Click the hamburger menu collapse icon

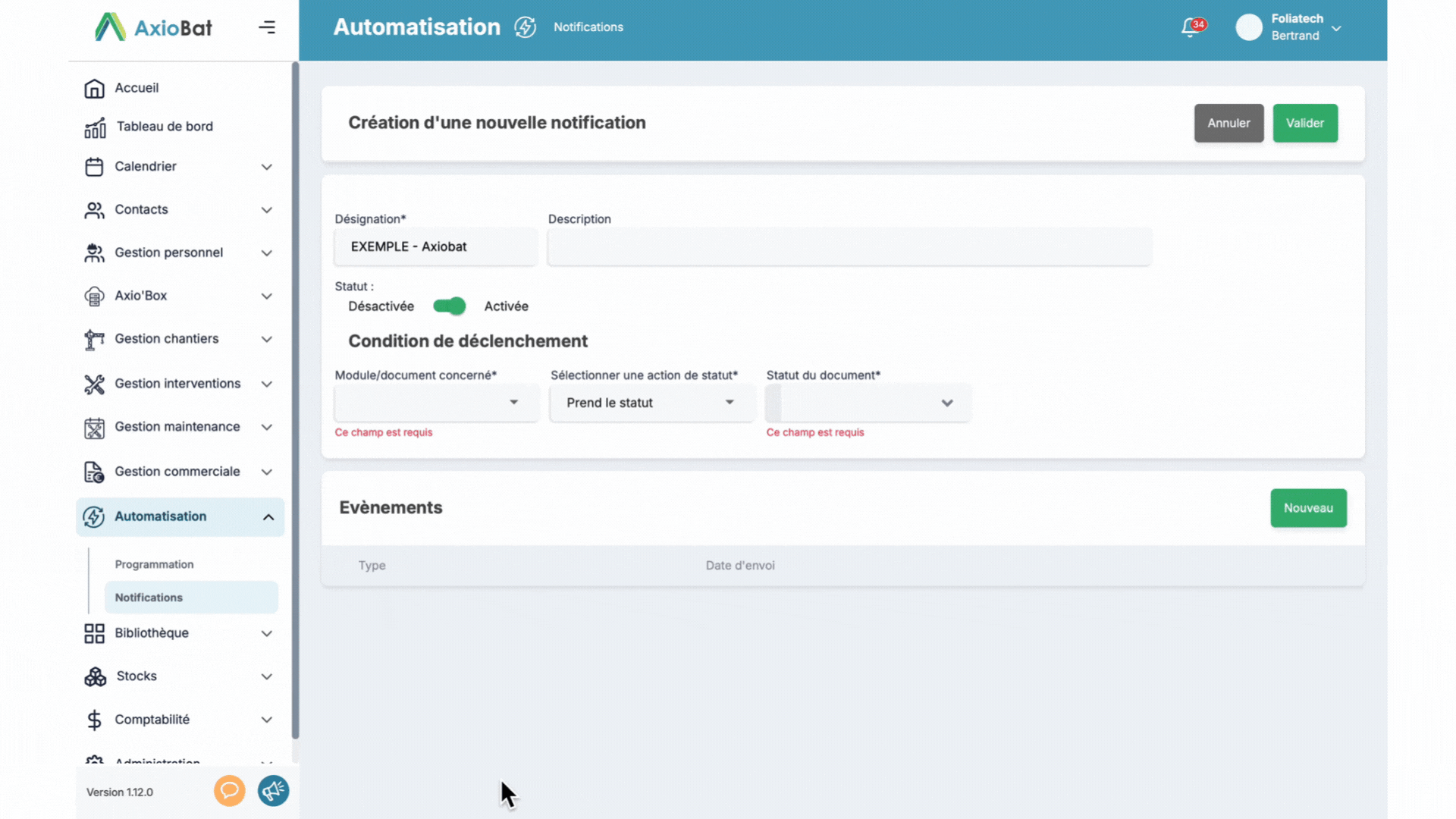pos(267,27)
